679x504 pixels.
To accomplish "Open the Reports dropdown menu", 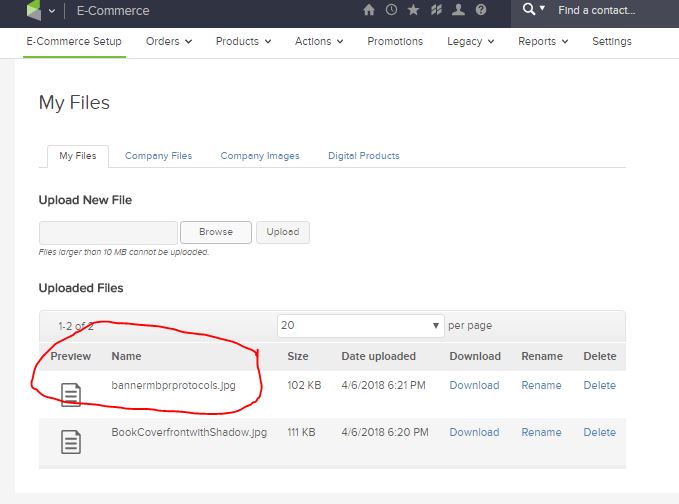I will (543, 41).
